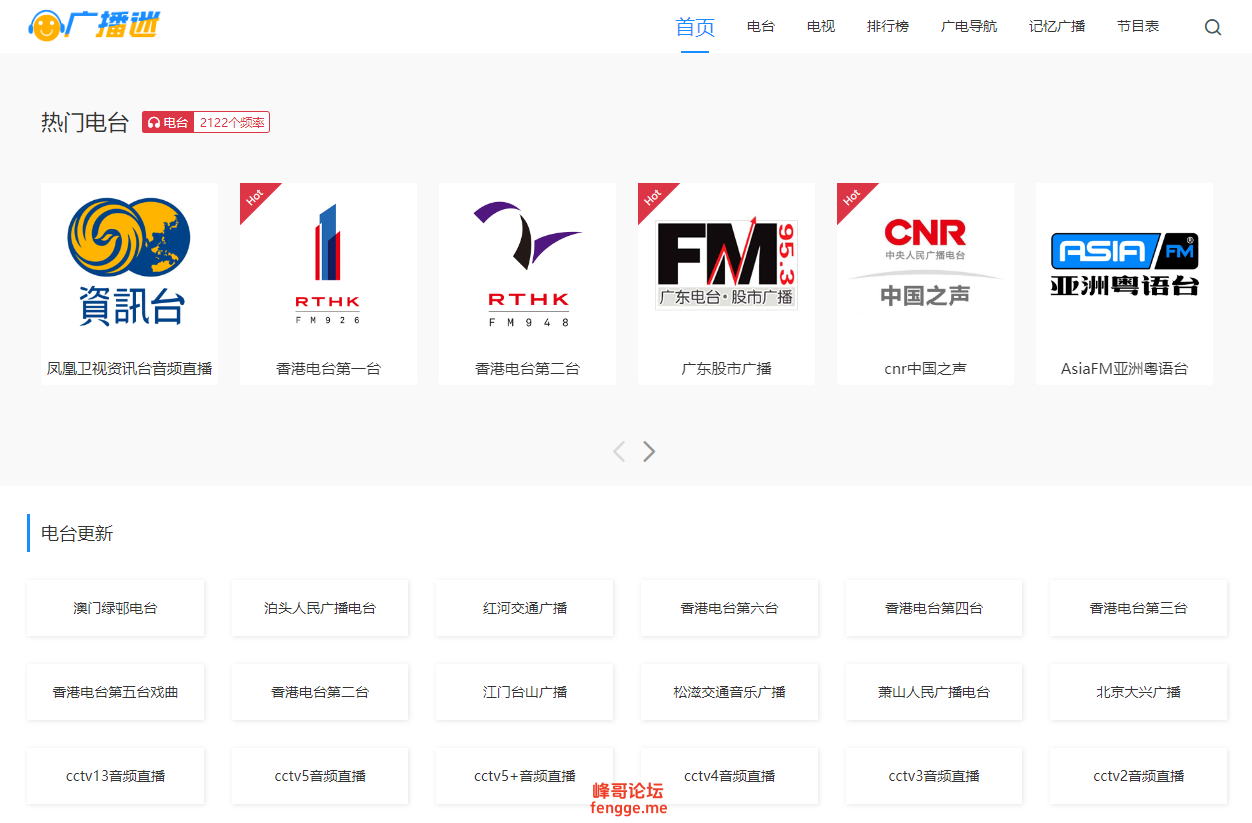Open cctv4音频直播 button

729,776
